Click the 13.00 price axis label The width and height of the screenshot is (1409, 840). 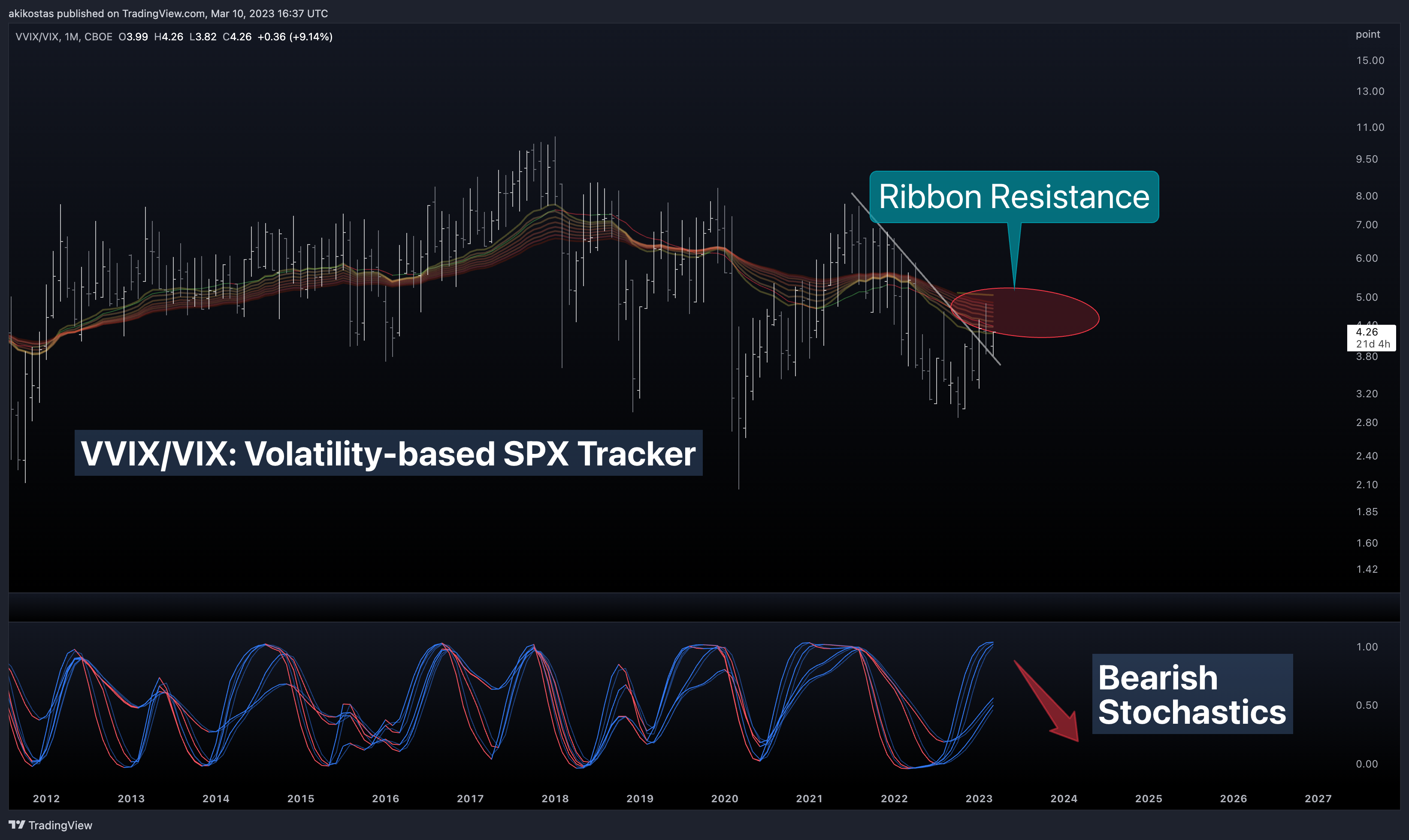click(1370, 92)
